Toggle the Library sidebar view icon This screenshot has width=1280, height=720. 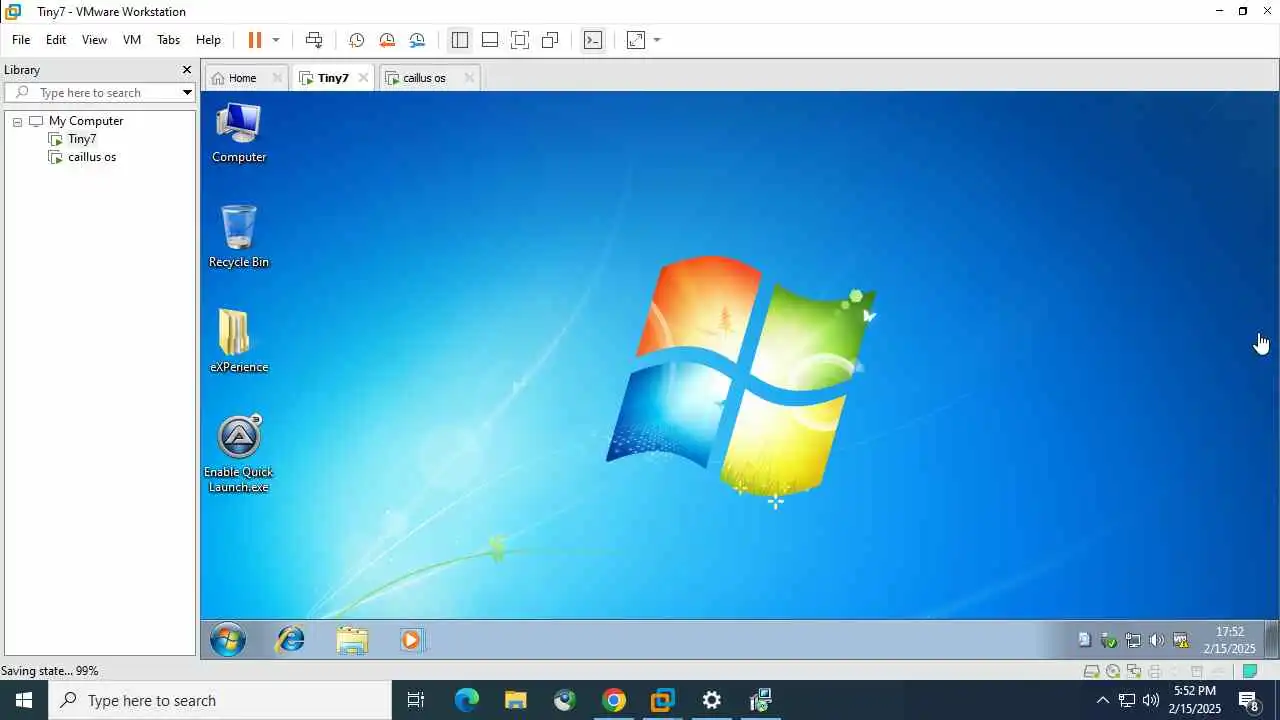[460, 40]
